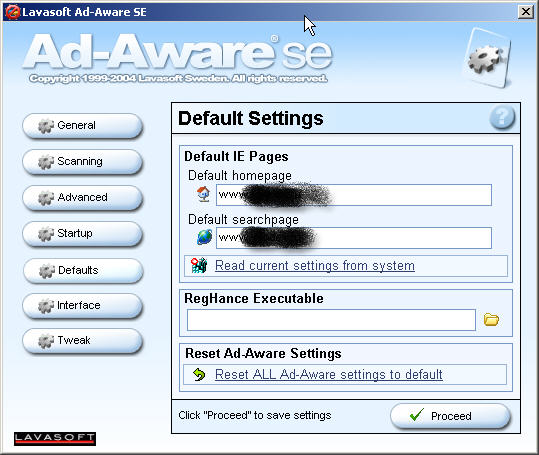Image resolution: width=539 pixels, height=455 pixels.
Task: Click the gear settings icon in the header
Action: tap(488, 58)
